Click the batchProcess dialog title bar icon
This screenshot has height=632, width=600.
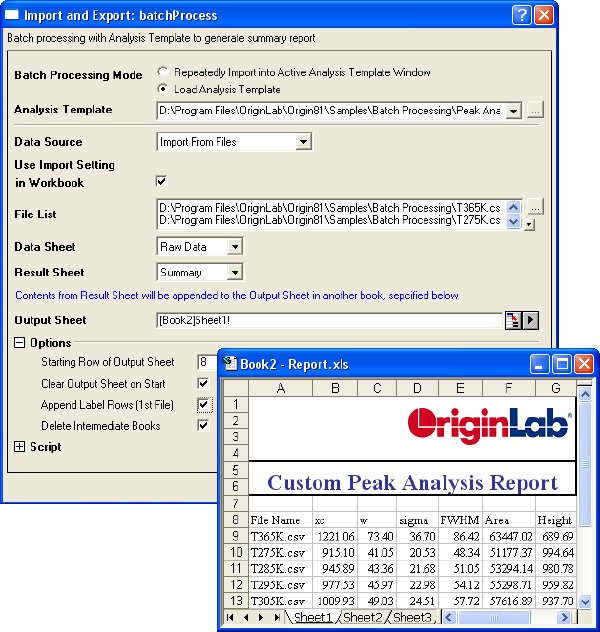point(11,15)
